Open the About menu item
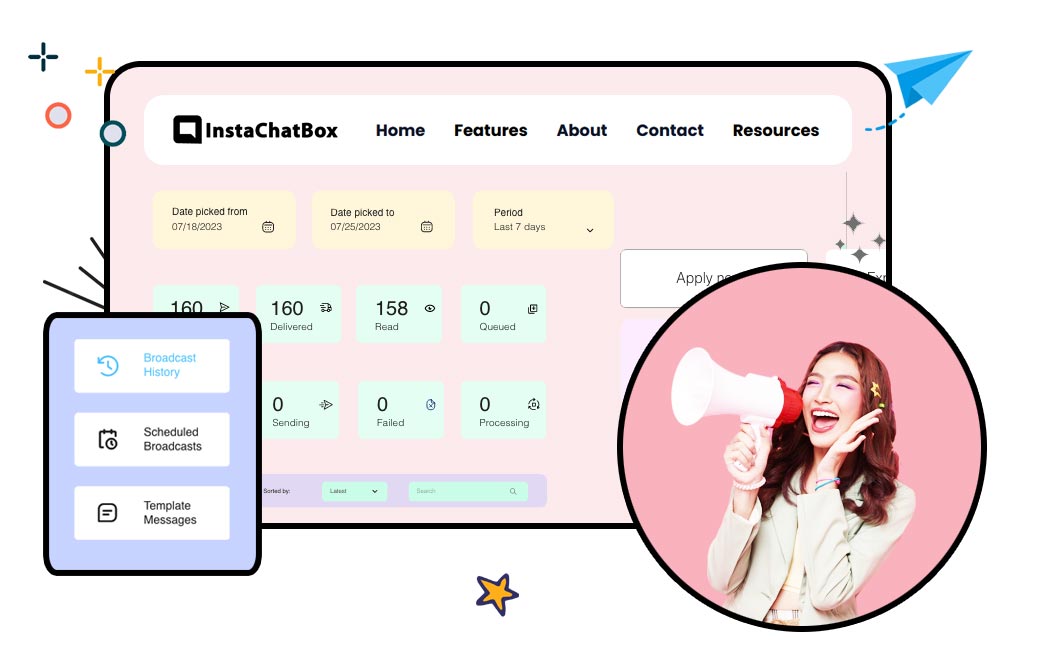Viewport: 1042px width, 660px height. pyautogui.click(x=581, y=130)
